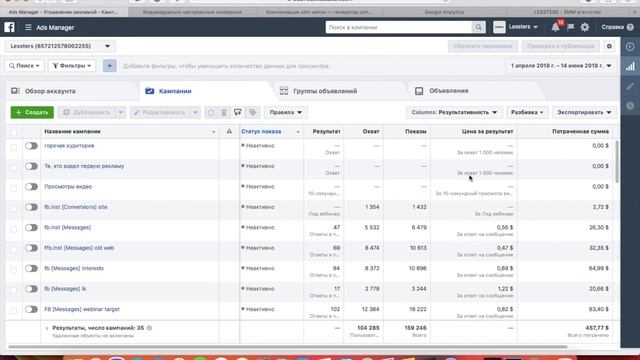Viewport: 640px width, 360px height.
Task: Open the notifications bell
Action: tap(556, 27)
